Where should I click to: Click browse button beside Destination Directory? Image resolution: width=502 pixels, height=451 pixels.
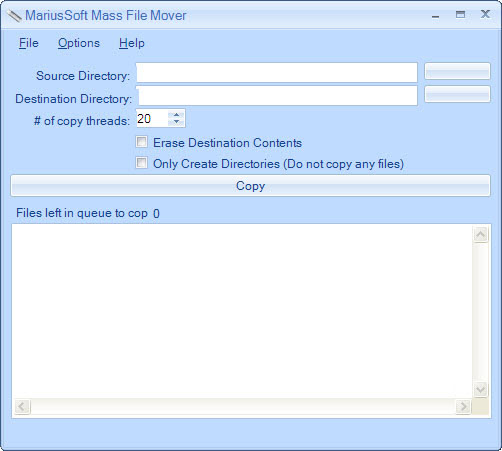pyautogui.click(x=457, y=94)
